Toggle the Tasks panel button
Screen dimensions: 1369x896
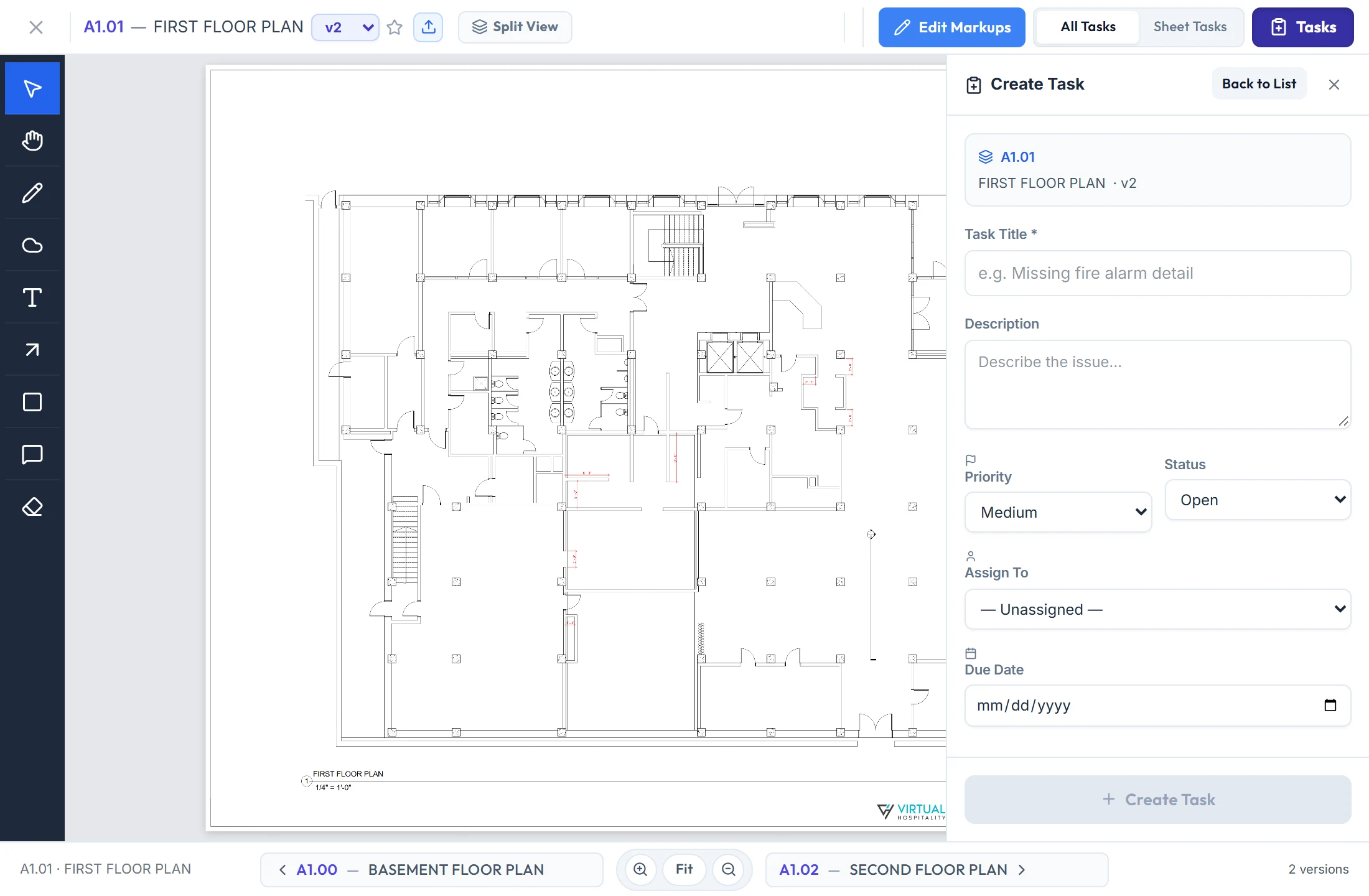tap(1303, 27)
